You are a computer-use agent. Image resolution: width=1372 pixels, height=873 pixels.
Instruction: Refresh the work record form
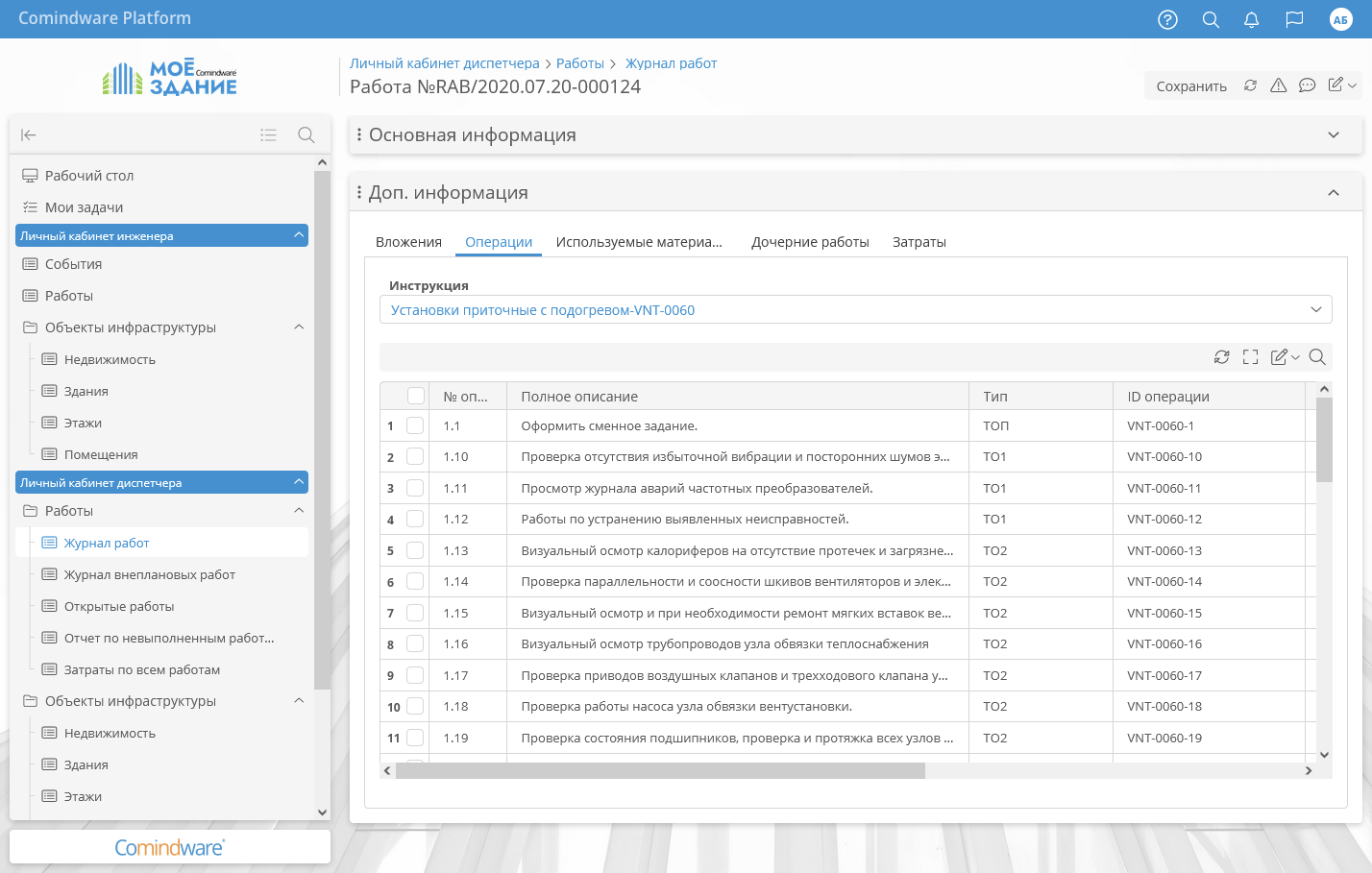(1250, 85)
